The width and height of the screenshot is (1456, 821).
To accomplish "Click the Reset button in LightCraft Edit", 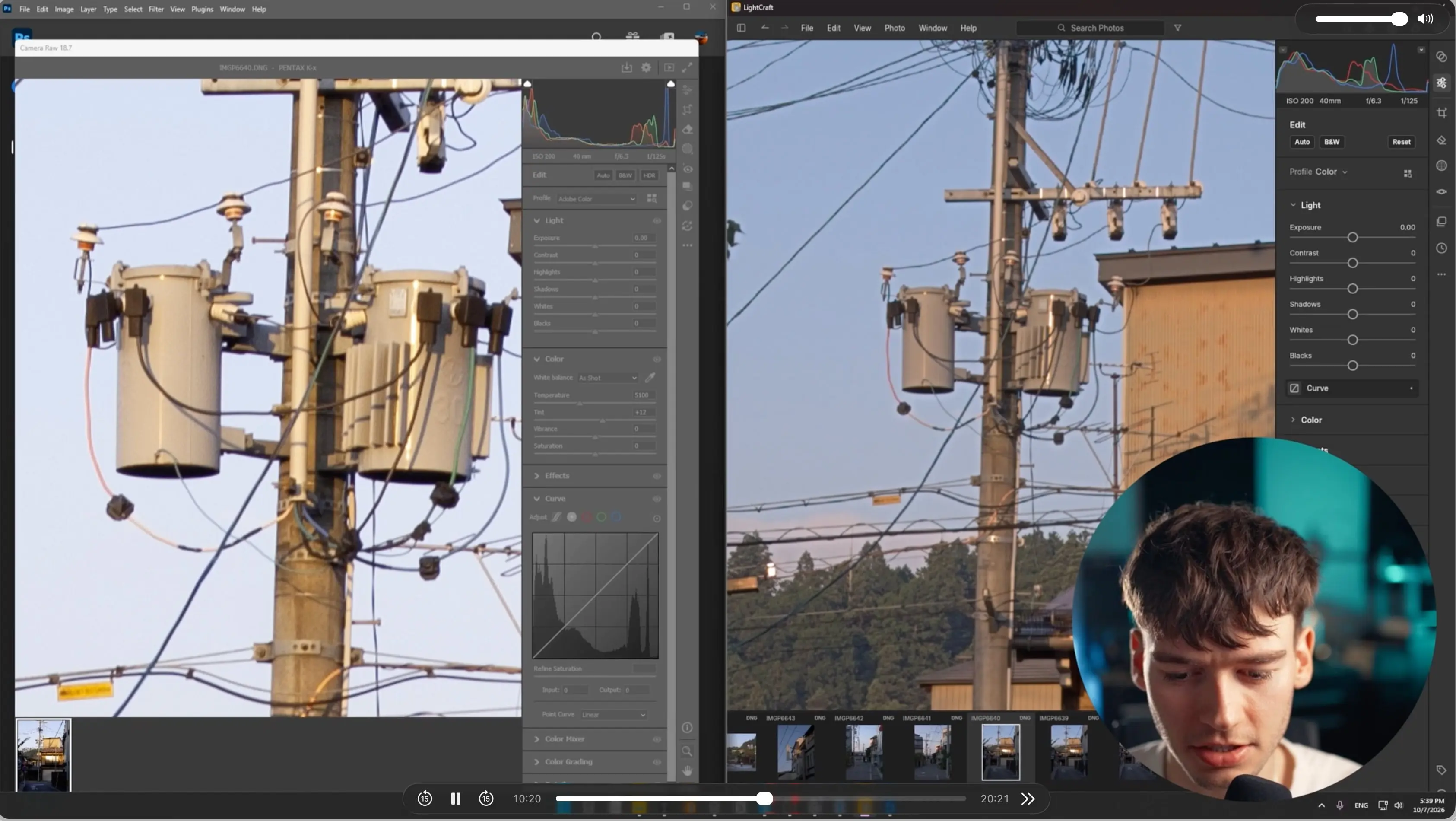I will [1401, 142].
